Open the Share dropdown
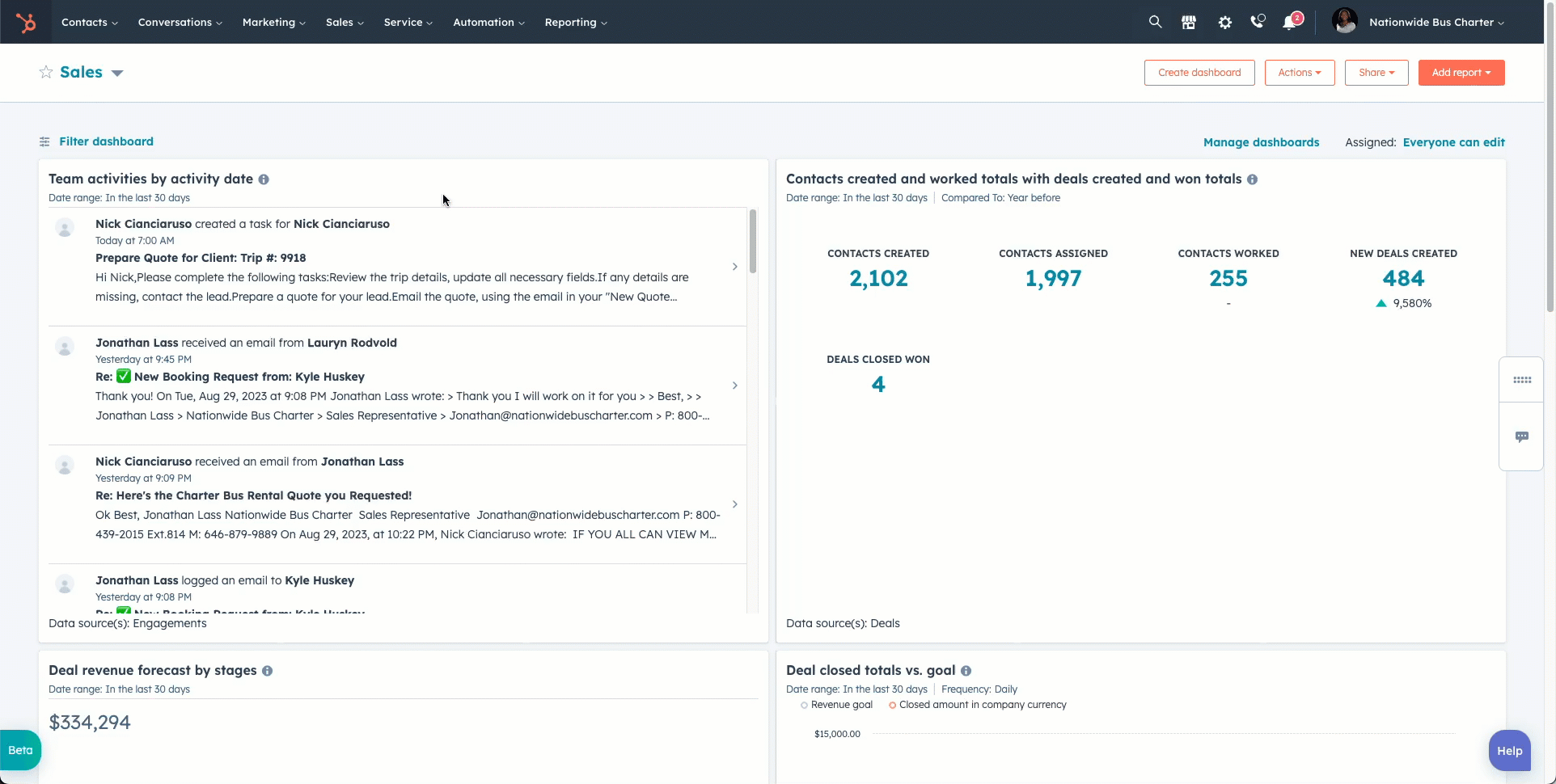The image size is (1556, 784). click(x=1376, y=73)
